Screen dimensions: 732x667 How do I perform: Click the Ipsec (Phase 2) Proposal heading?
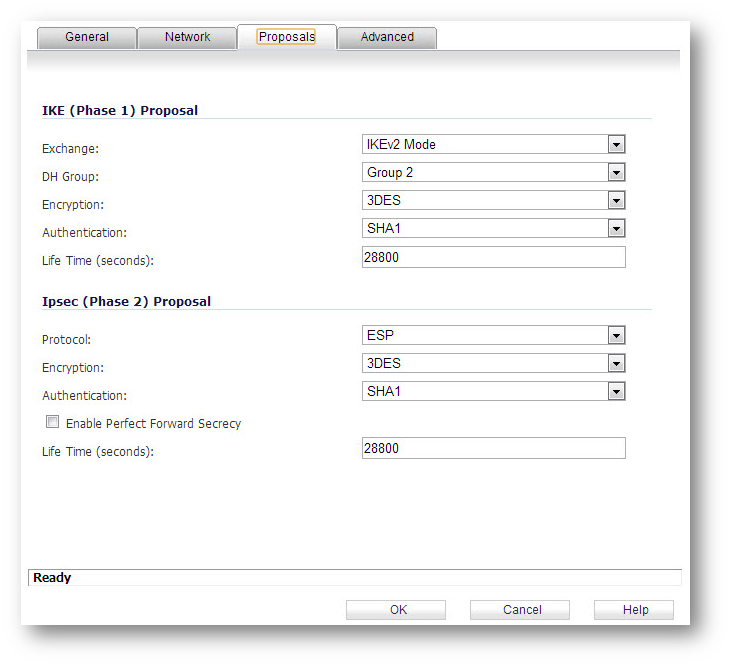click(127, 302)
